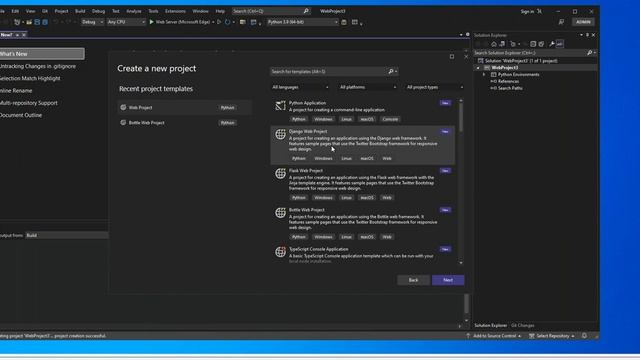This screenshot has width=640, height=360.
Task: Click the Web Project icon in recent templates
Action: 123,107
